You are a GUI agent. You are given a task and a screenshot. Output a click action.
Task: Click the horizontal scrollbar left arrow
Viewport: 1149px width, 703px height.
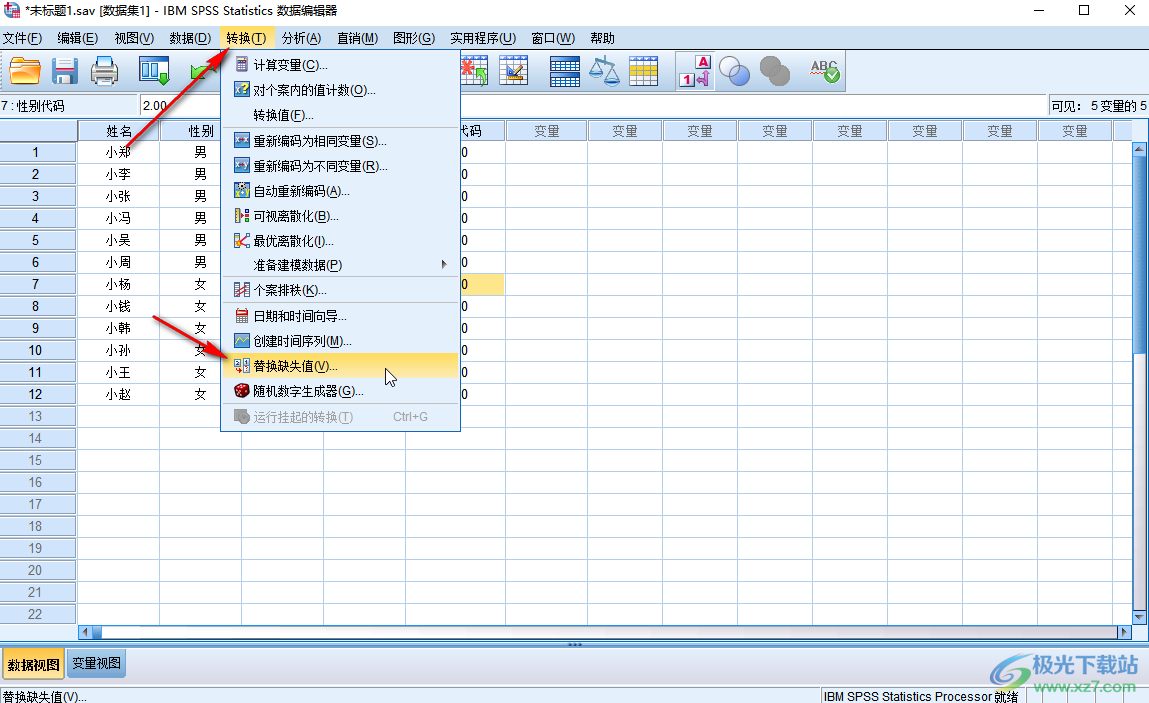85,632
